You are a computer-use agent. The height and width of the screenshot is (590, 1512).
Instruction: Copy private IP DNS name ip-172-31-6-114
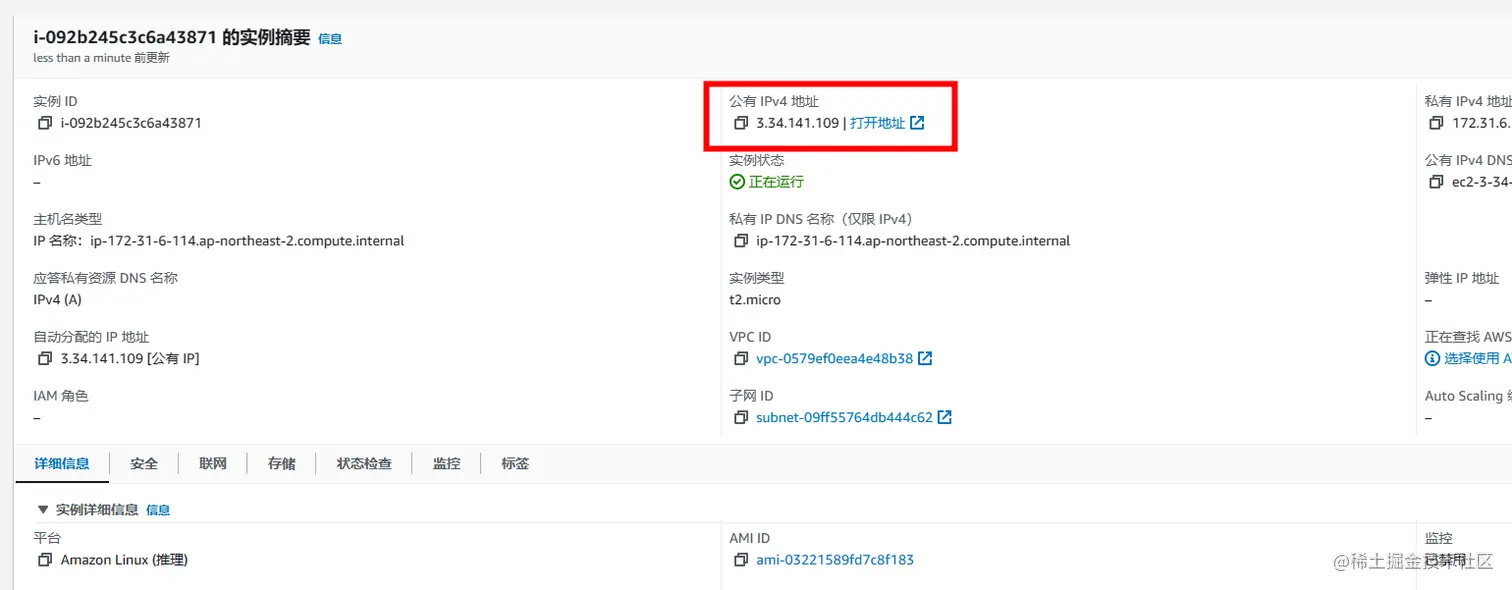741,241
